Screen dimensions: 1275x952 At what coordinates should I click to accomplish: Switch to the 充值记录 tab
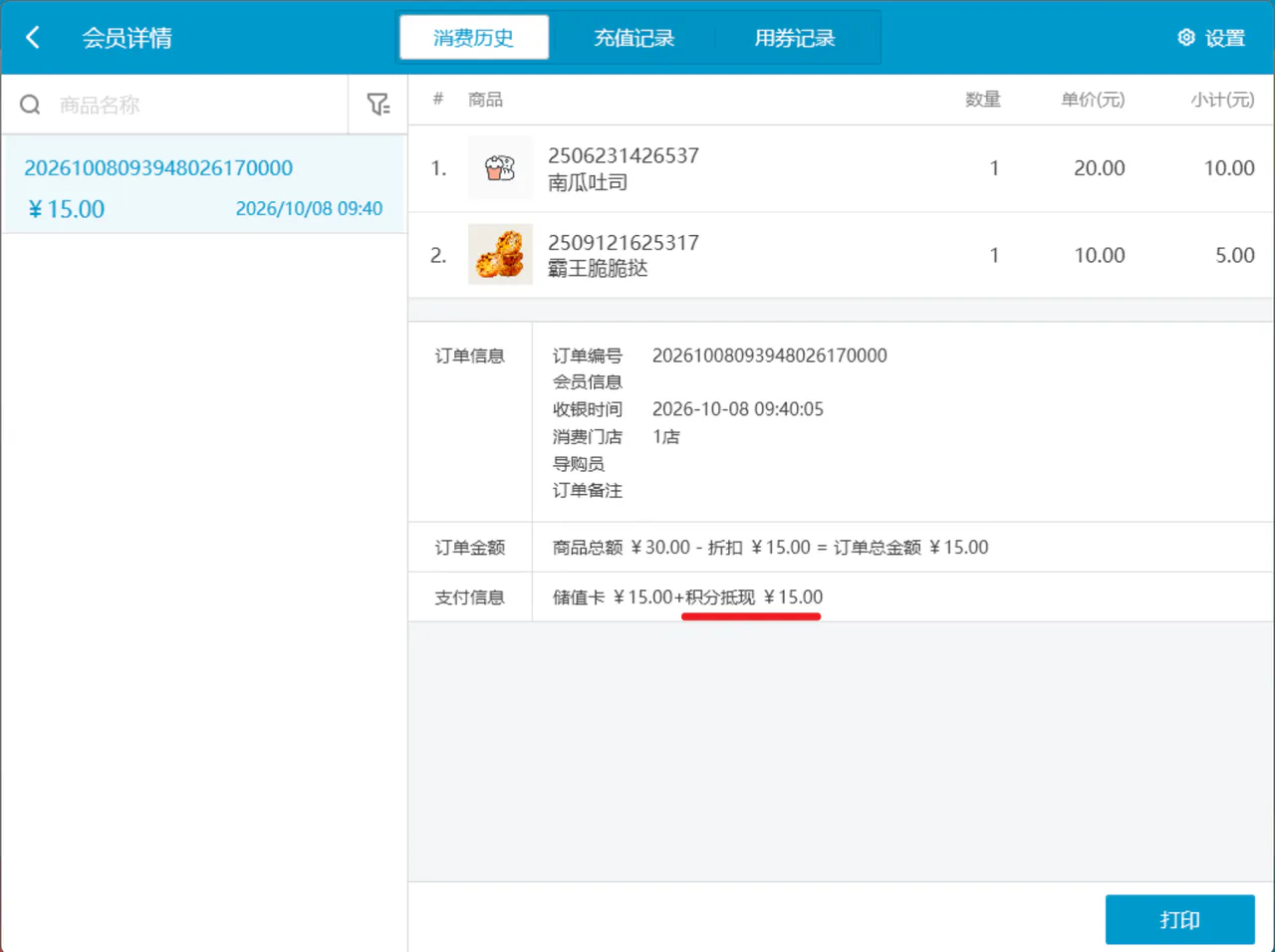(x=635, y=38)
